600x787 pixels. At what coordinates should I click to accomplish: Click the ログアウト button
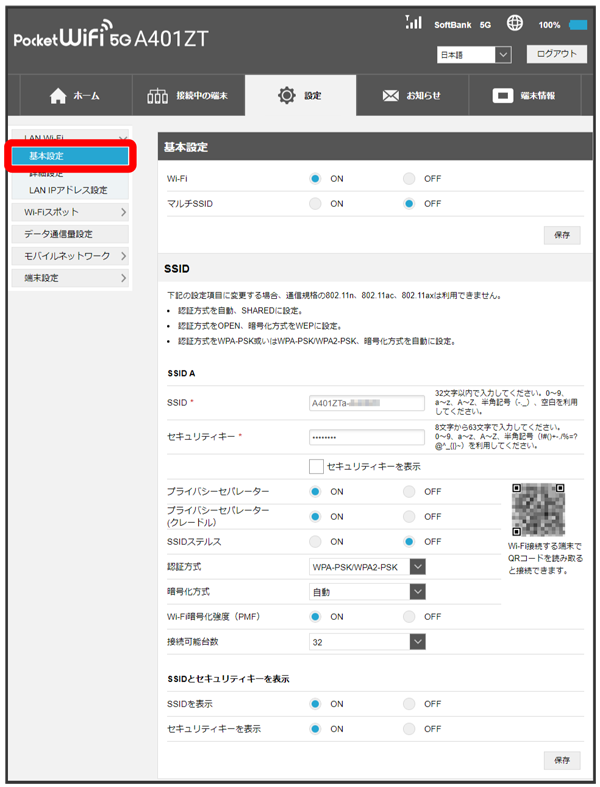(556, 55)
